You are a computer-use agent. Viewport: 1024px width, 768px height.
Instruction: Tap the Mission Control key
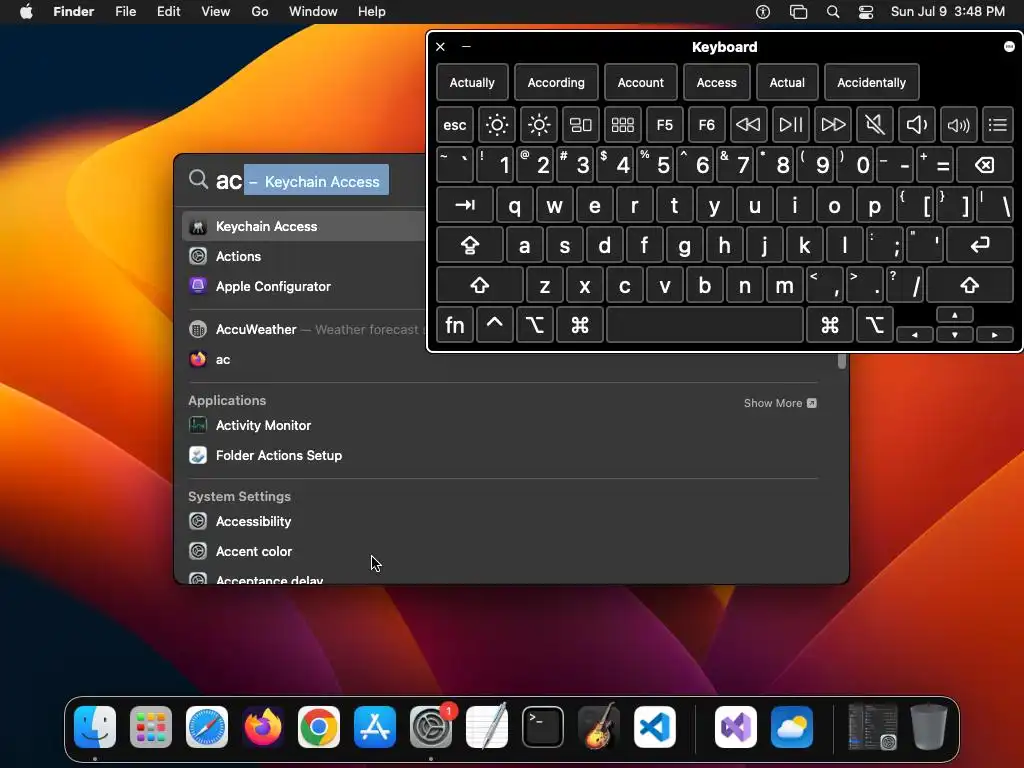[x=581, y=125]
